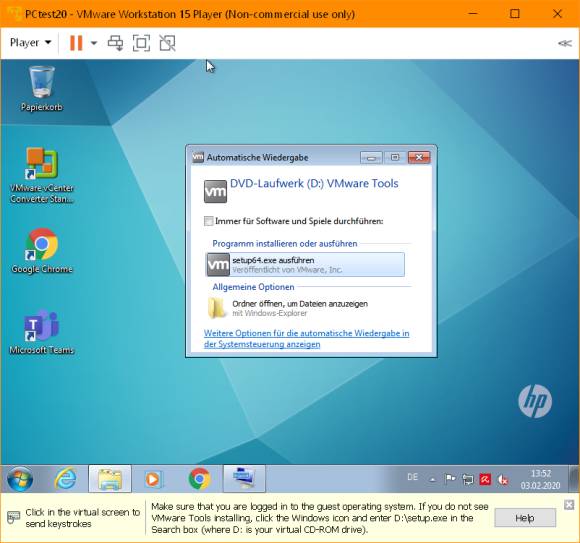Open Windows Media Player taskbar icon
Screen dimensions: 580x543
pos(154,479)
